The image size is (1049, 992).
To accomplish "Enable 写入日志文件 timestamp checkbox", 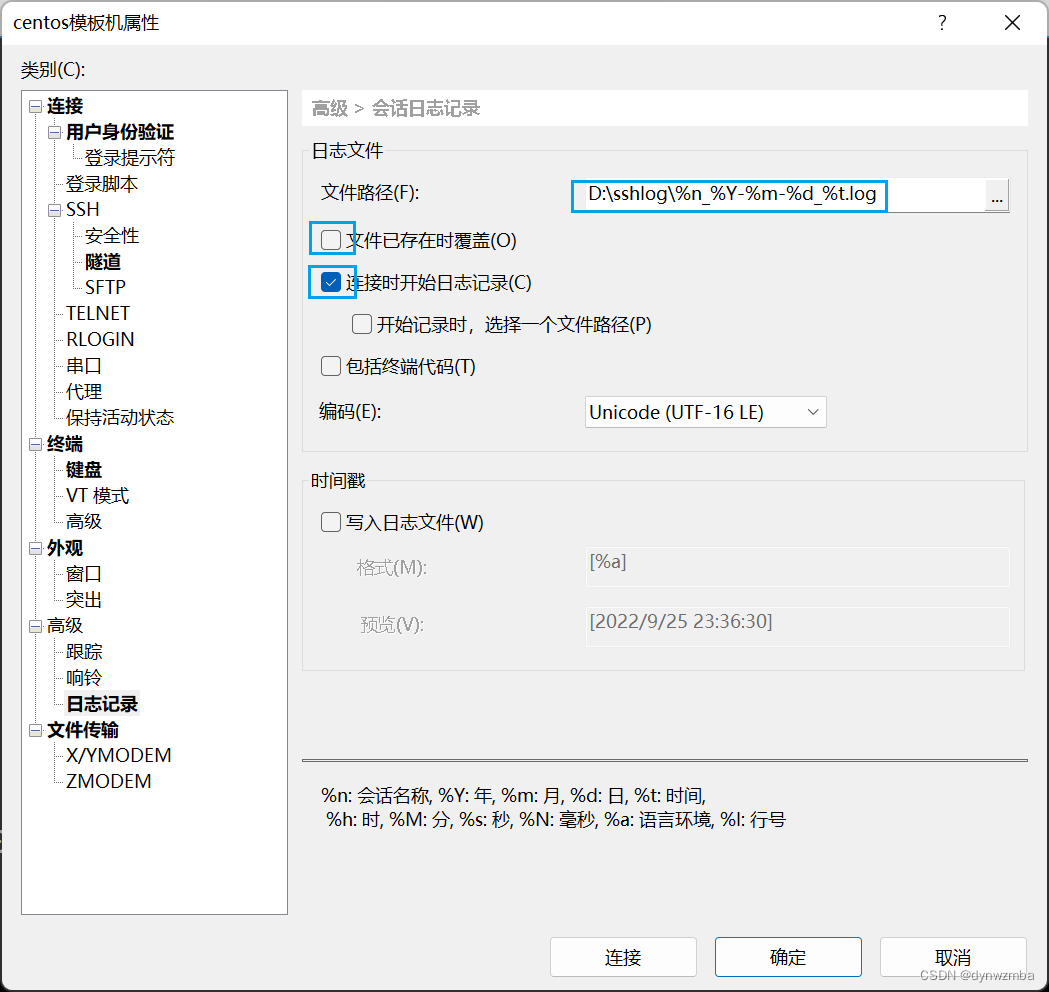I will (x=330, y=522).
